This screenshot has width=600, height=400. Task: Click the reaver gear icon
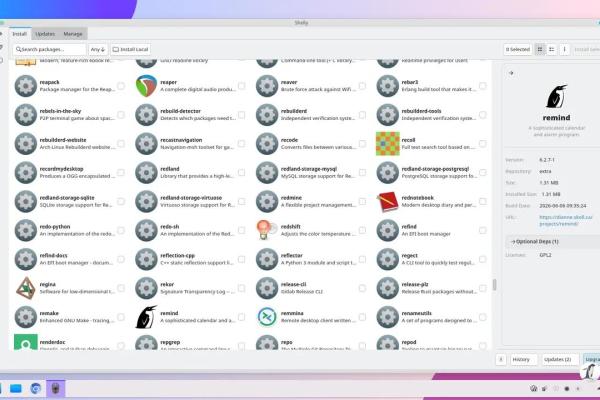coord(267,86)
